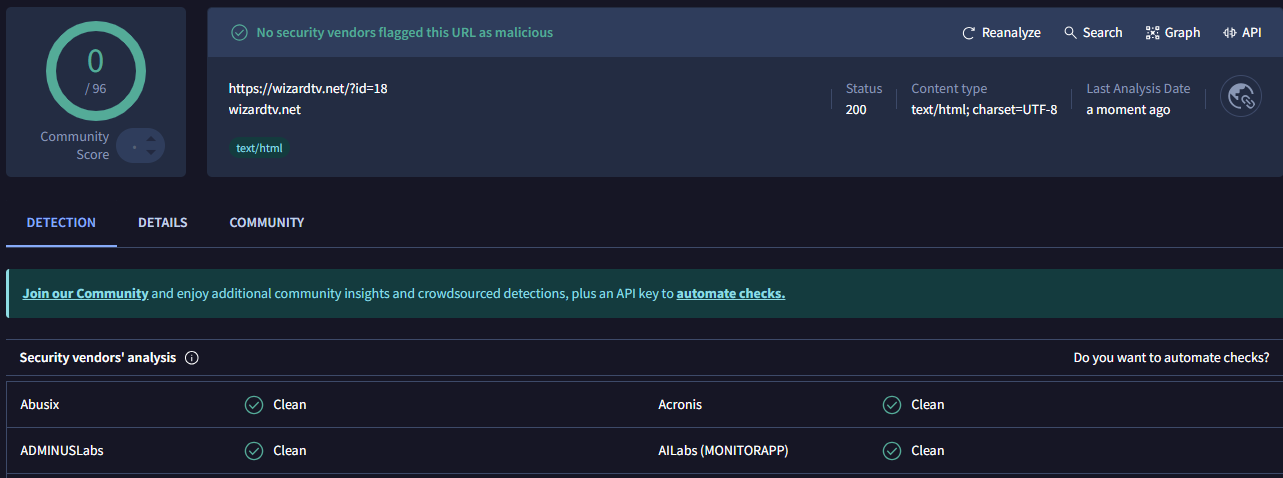This screenshot has height=478, width=1283.
Task: Click the API button label
Action: click(1252, 33)
